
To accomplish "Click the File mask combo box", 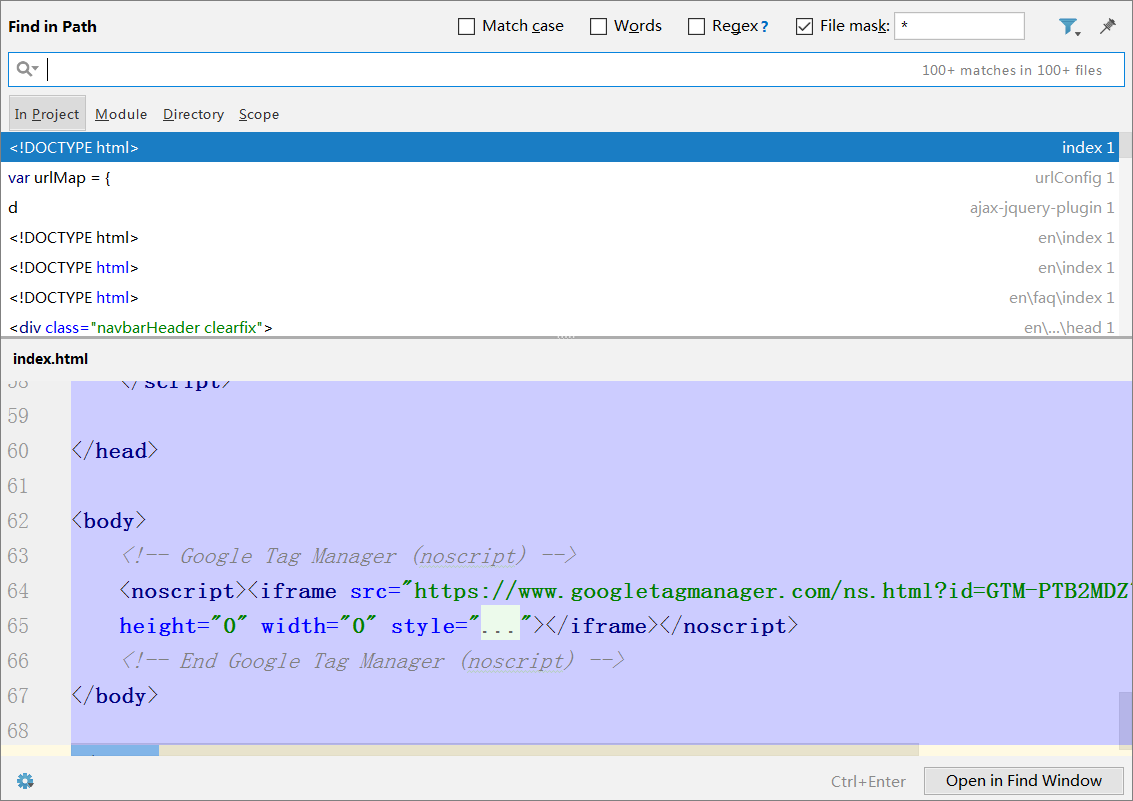I will click(x=958, y=26).
